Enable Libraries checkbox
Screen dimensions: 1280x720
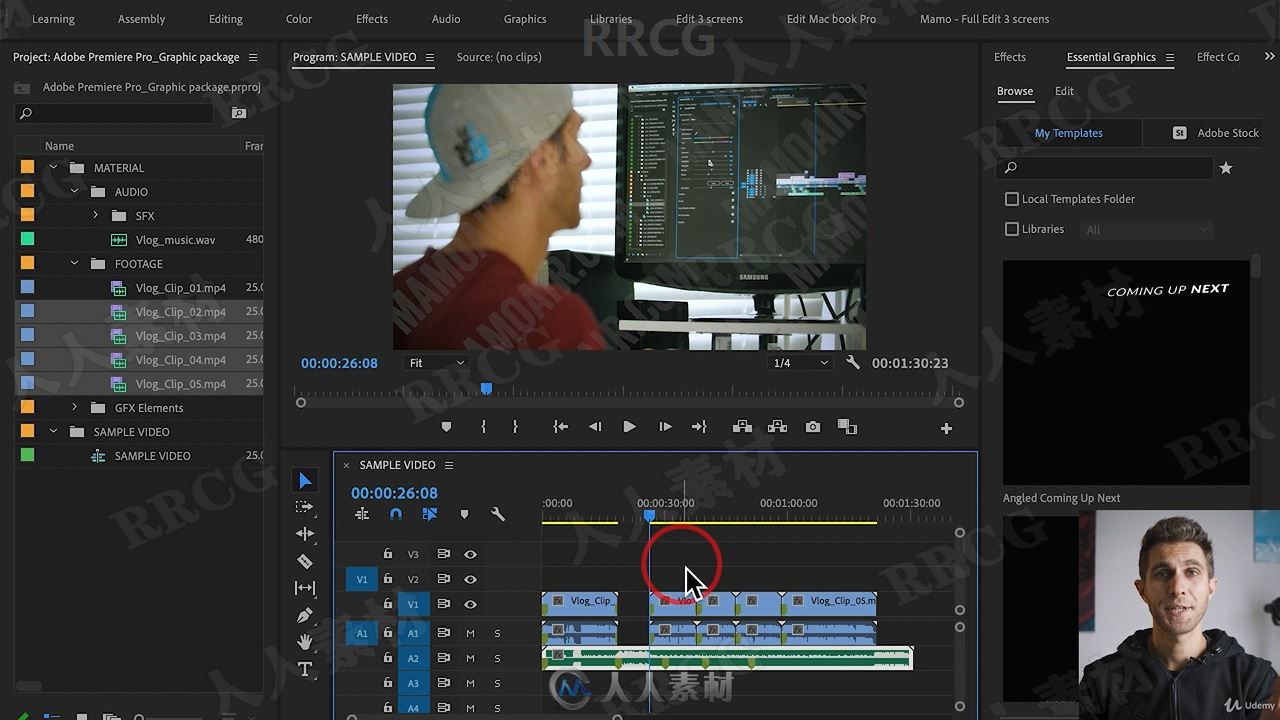1012,229
